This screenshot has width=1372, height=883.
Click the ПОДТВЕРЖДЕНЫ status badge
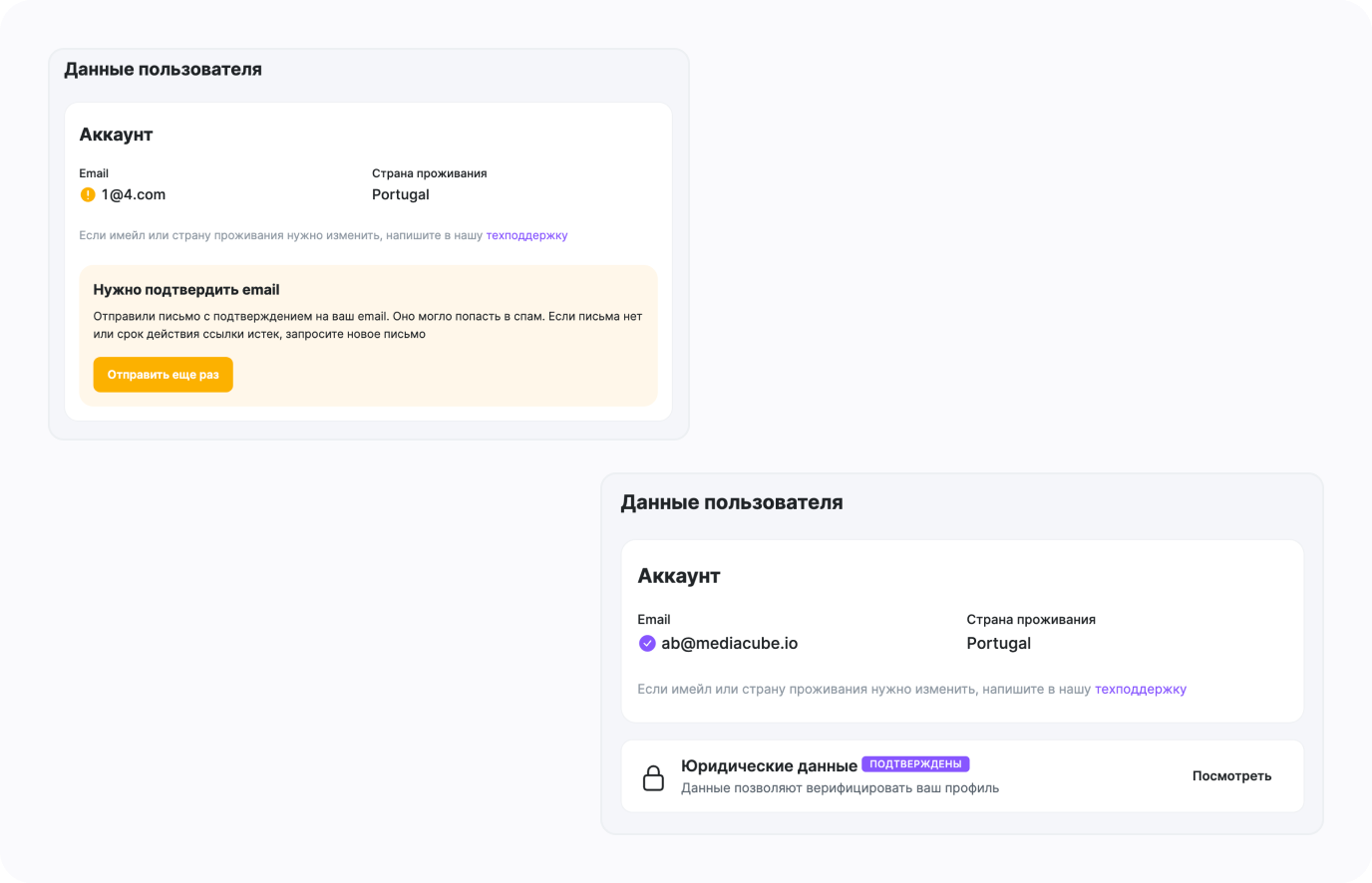[x=915, y=764]
